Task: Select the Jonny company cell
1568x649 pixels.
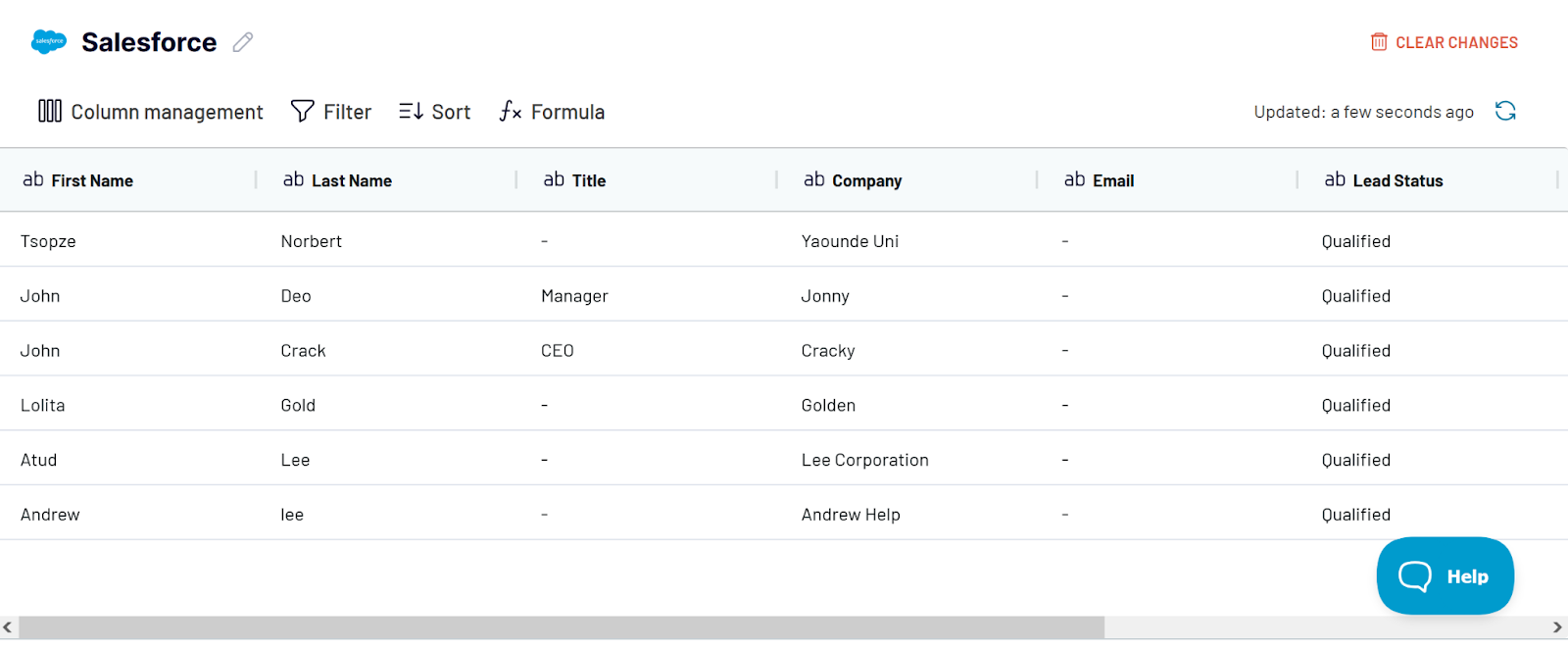Action: [x=825, y=296]
